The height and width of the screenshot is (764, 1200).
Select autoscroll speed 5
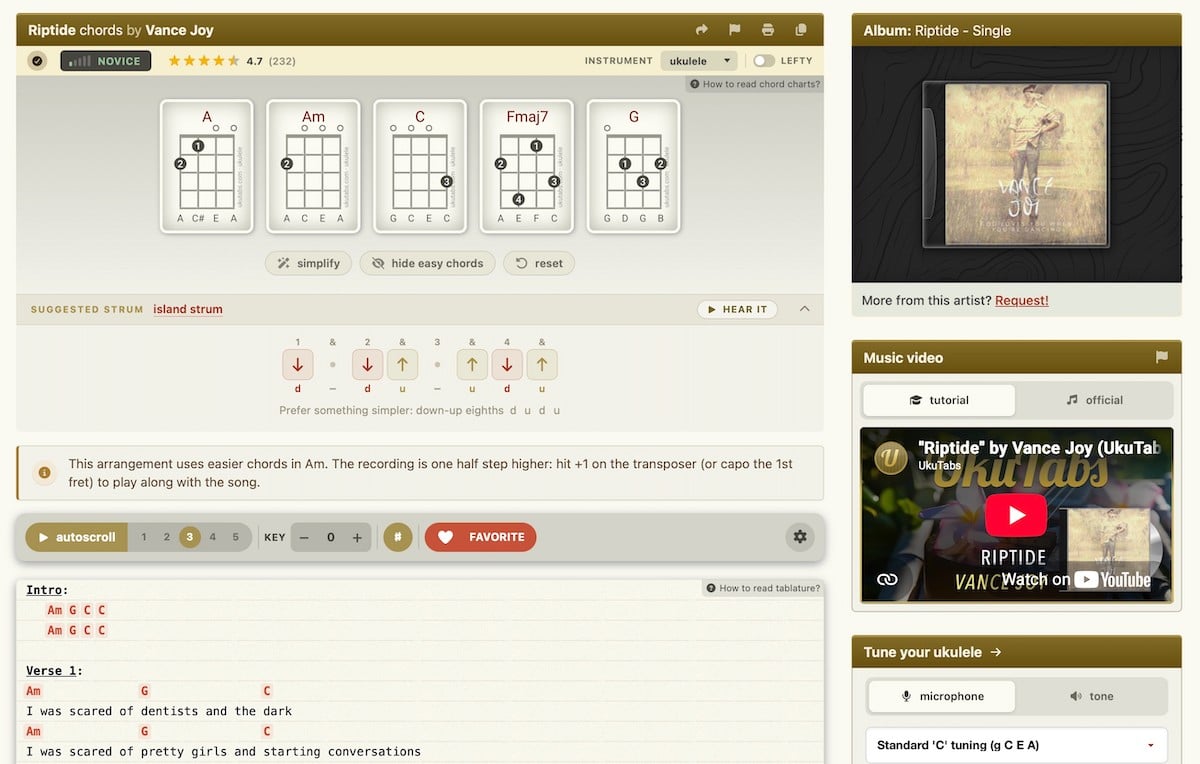[x=236, y=537]
